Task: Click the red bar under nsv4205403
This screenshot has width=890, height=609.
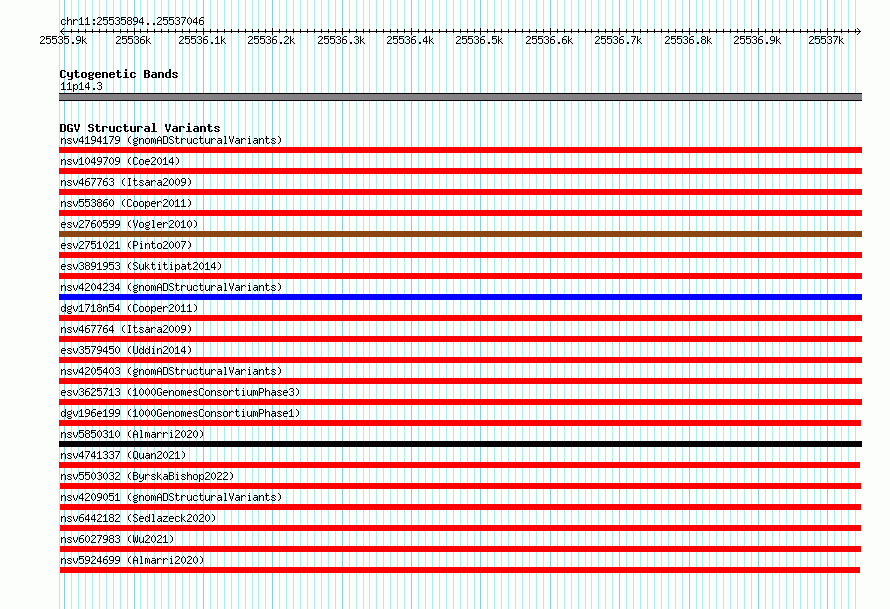Action: click(460, 381)
